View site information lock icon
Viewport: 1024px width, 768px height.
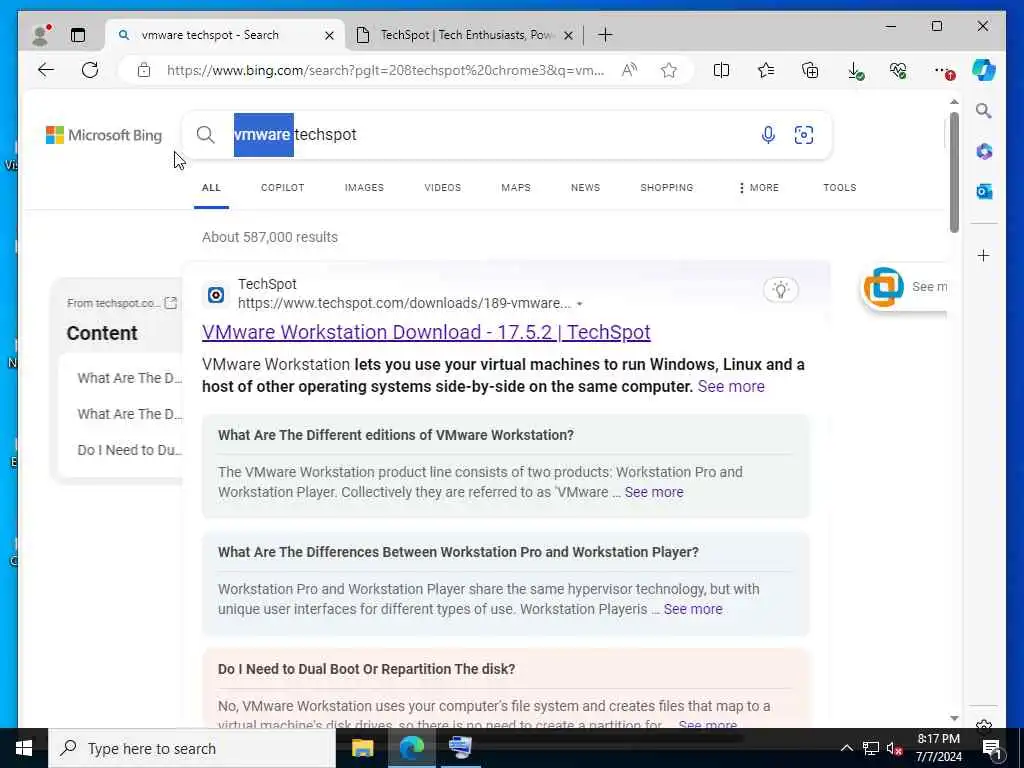coord(144,70)
